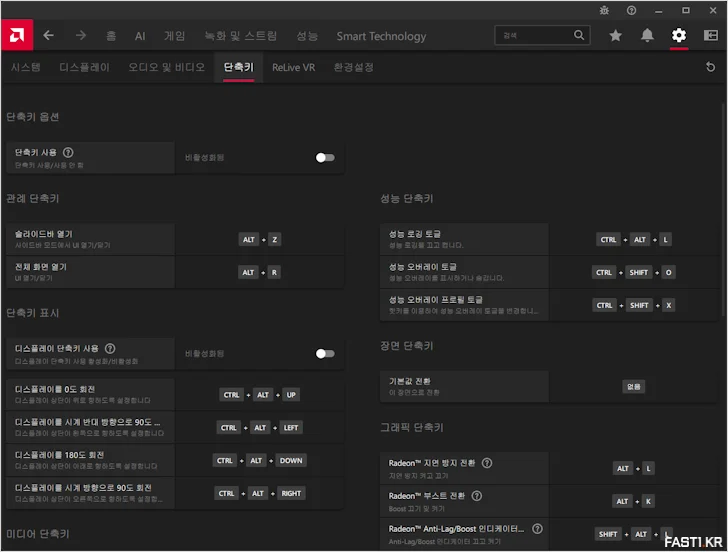Click the 슬라이드바 열기 row label
728x552 pixels.
pyautogui.click(x=44, y=234)
